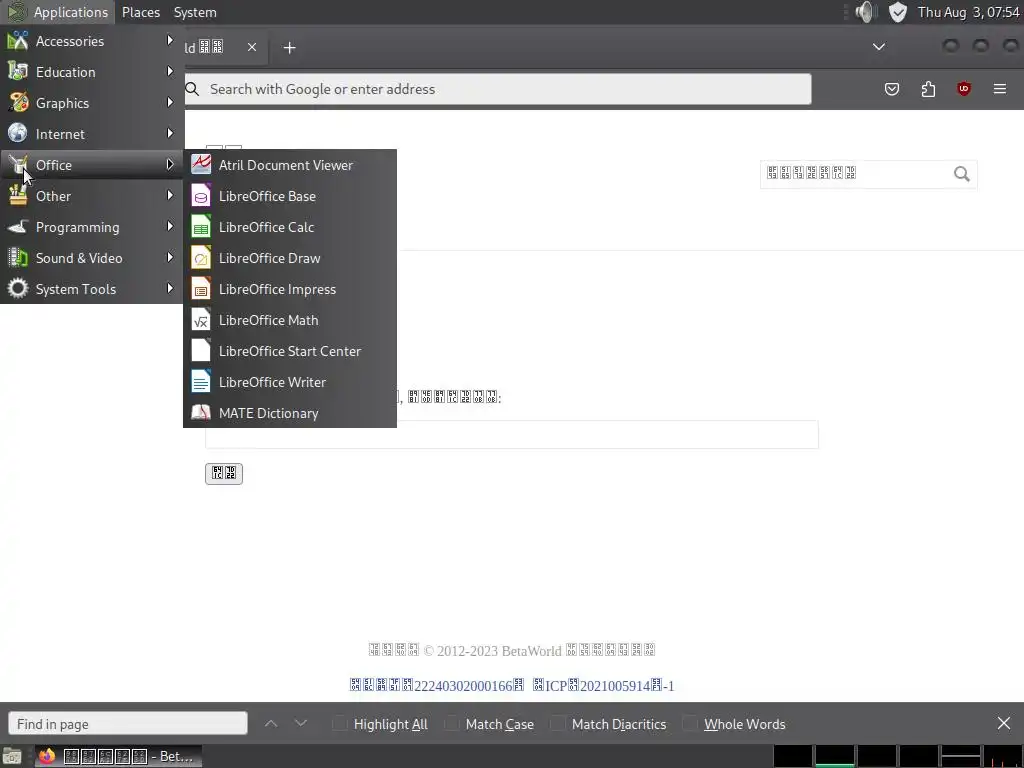Go to previous find result arrow
Viewport: 1024px width, 768px height.
click(271, 724)
